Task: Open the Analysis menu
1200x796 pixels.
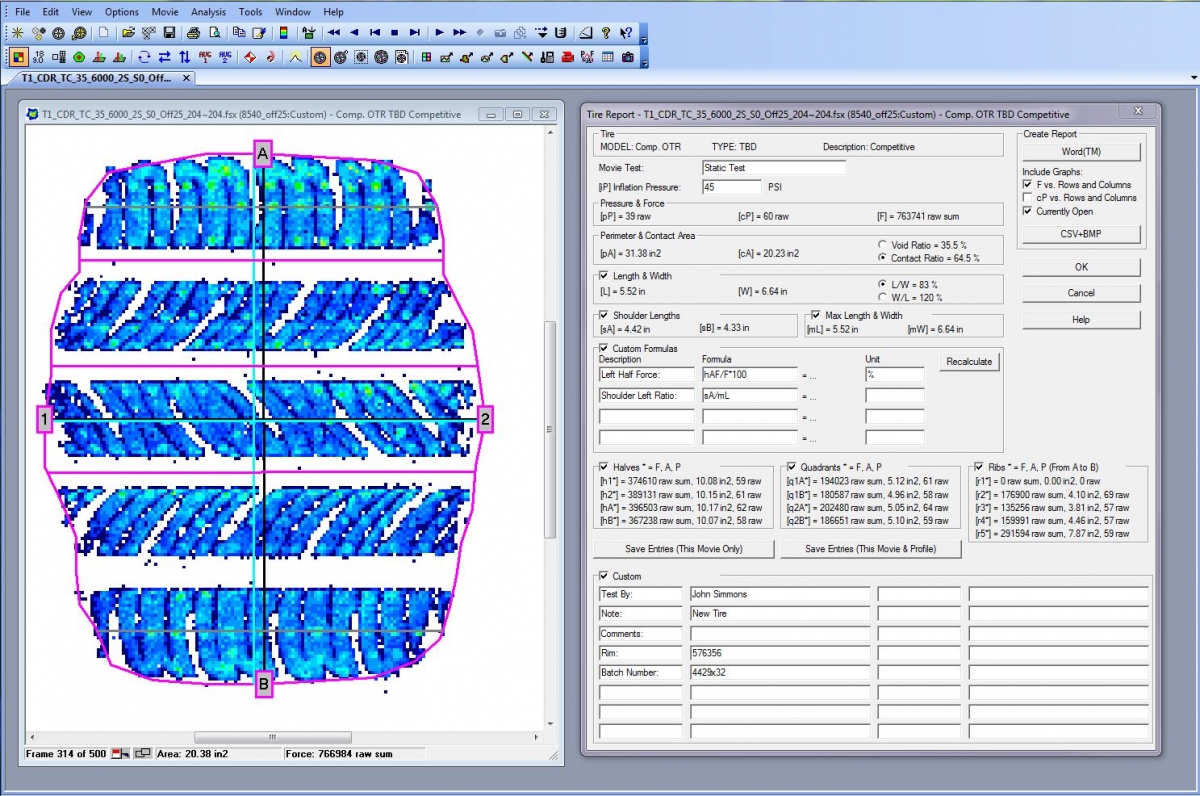Action: pos(208,11)
